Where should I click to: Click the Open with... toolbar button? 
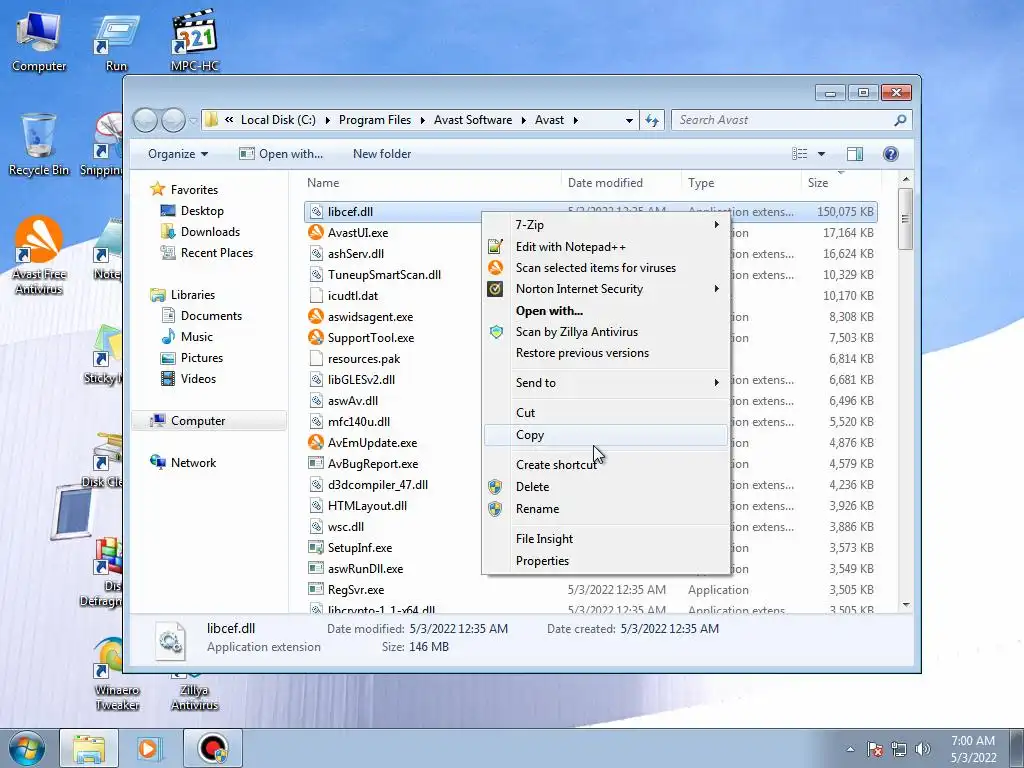click(281, 153)
